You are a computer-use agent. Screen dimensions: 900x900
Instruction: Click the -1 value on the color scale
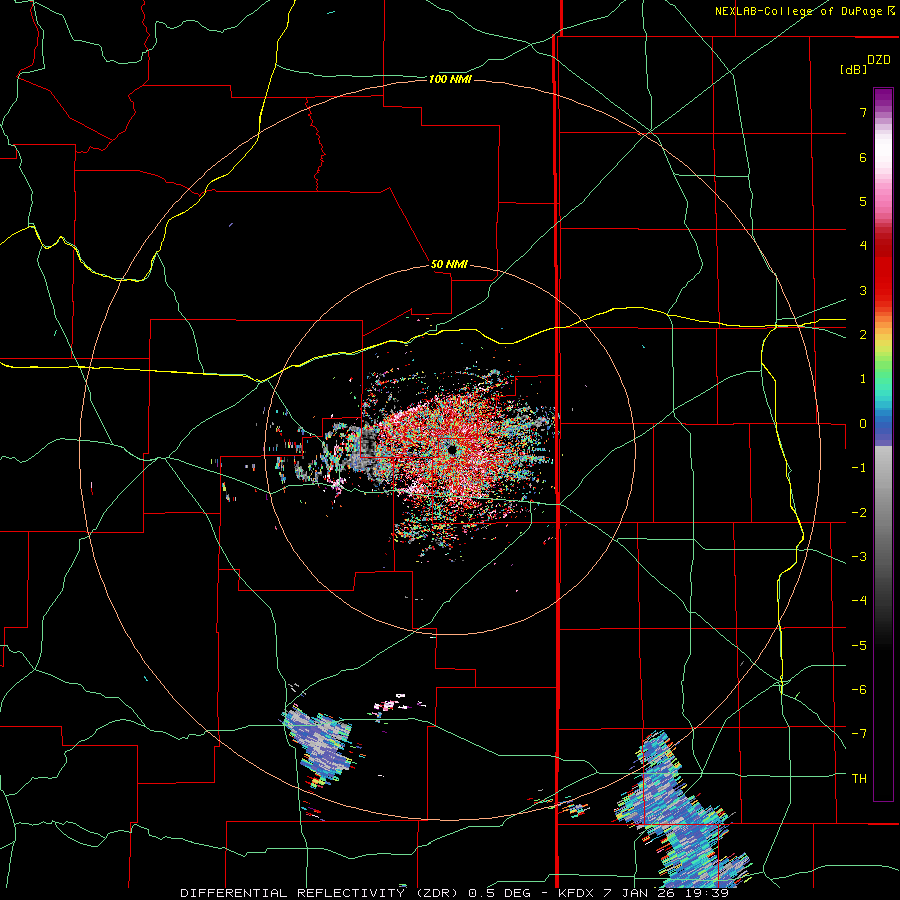tap(859, 468)
